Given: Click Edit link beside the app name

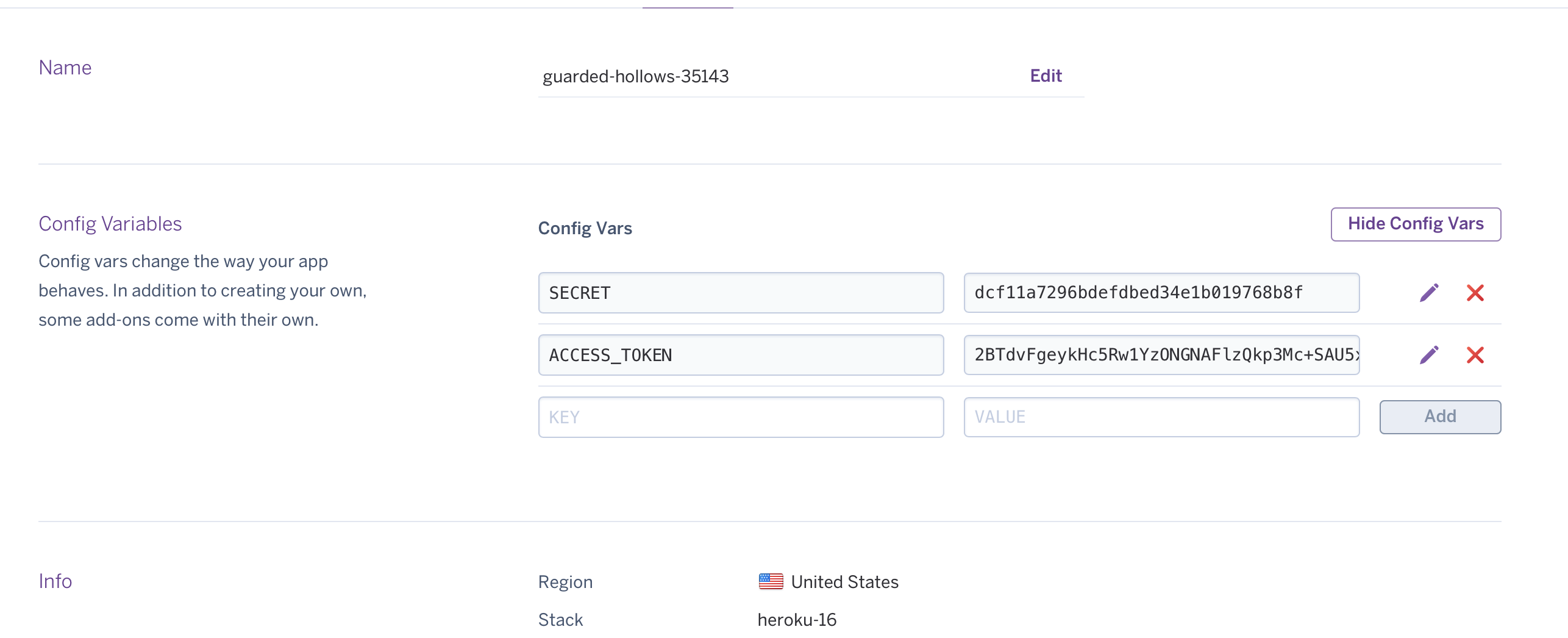Looking at the screenshot, I should click(x=1046, y=76).
